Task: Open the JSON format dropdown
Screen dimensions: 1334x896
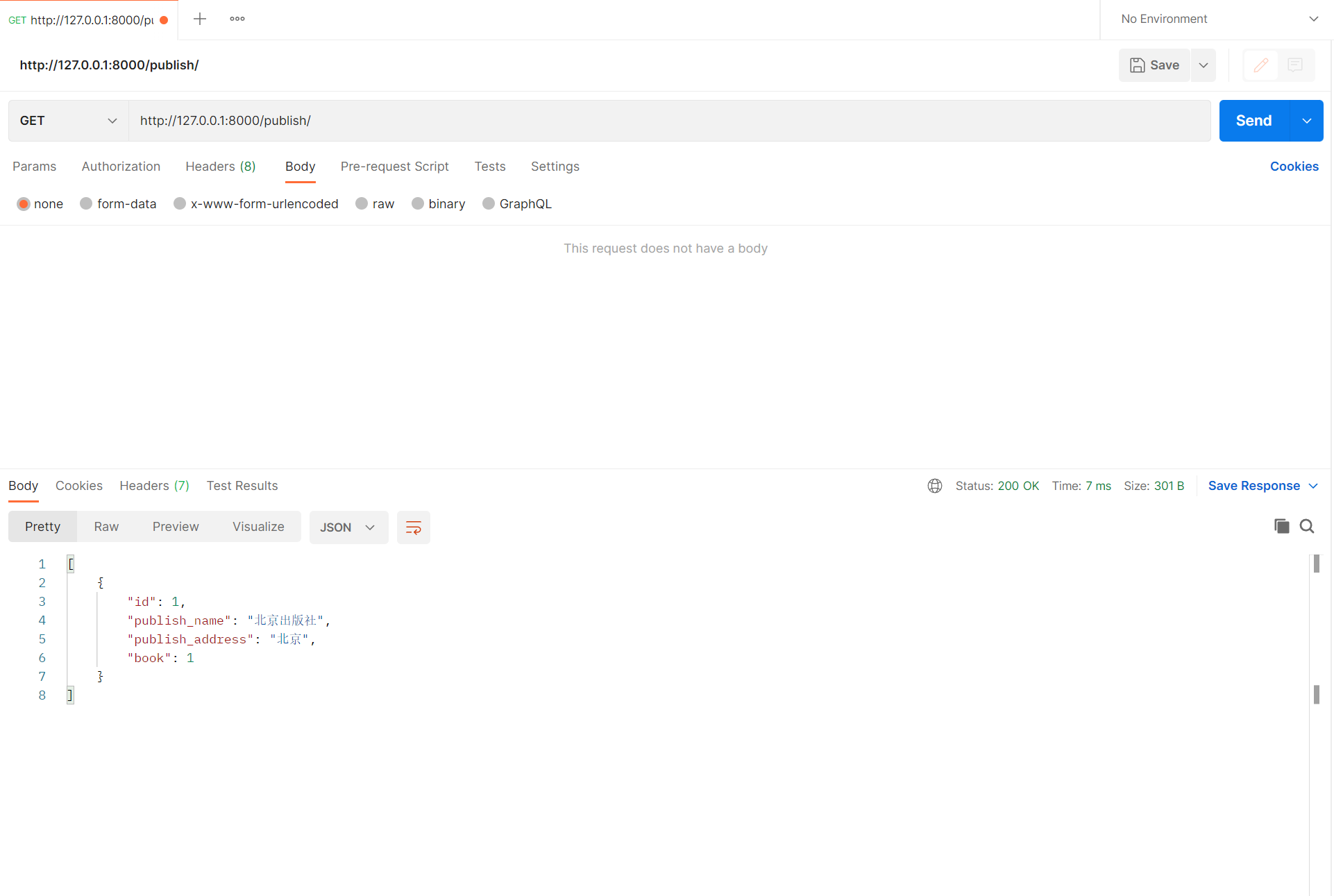Action: 348,527
